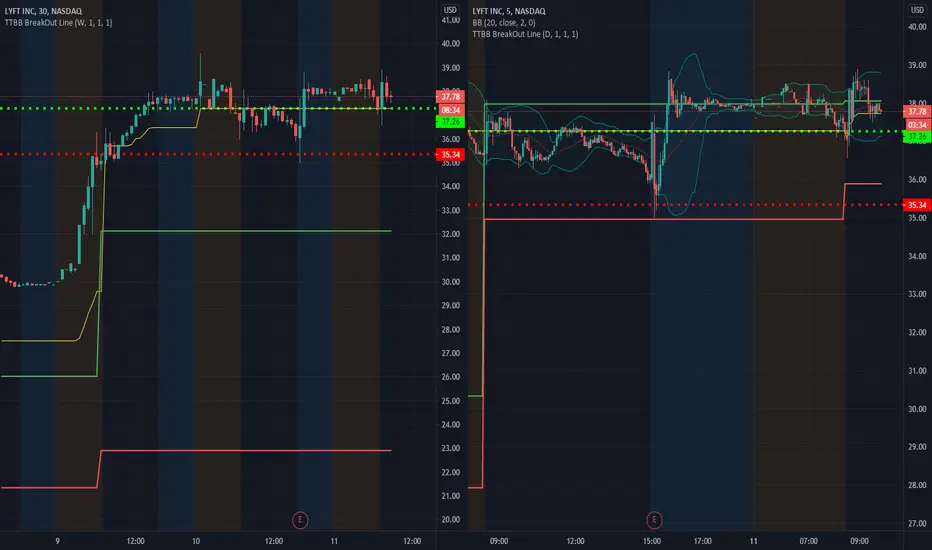
Task: Click the red 35.34 price label on the 5-minute chart
Action: pyautogui.click(x=917, y=205)
